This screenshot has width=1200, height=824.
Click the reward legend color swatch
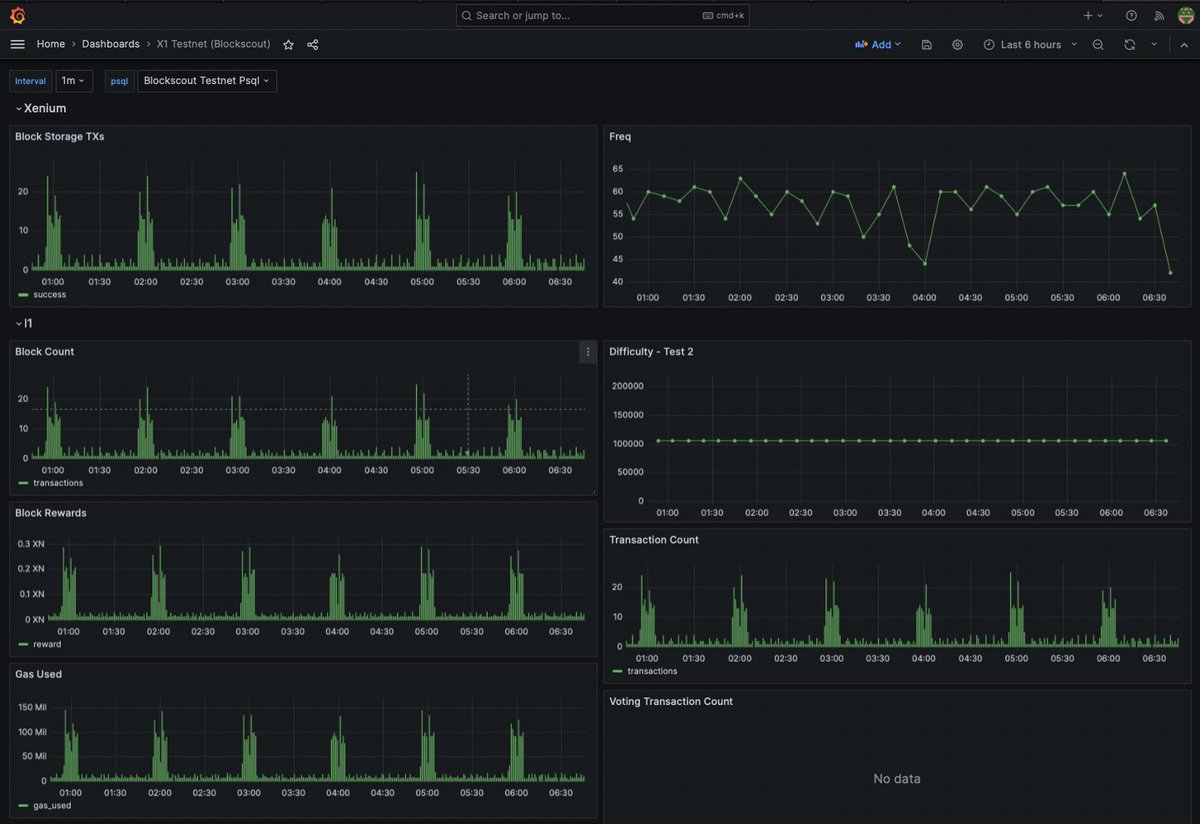[x=23, y=644]
